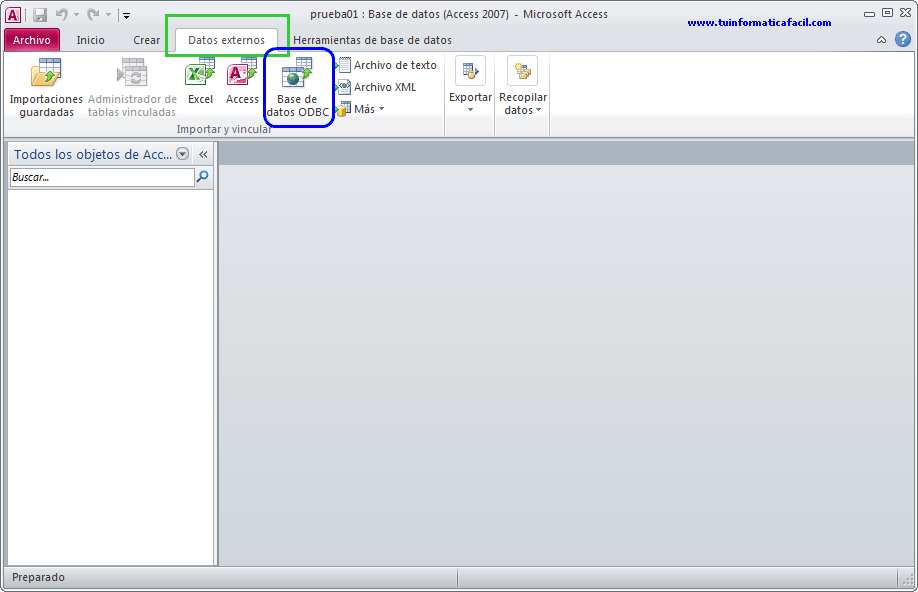This screenshot has width=918, height=592.
Task: Minimize the ribbon with caret button
Action: (x=881, y=40)
